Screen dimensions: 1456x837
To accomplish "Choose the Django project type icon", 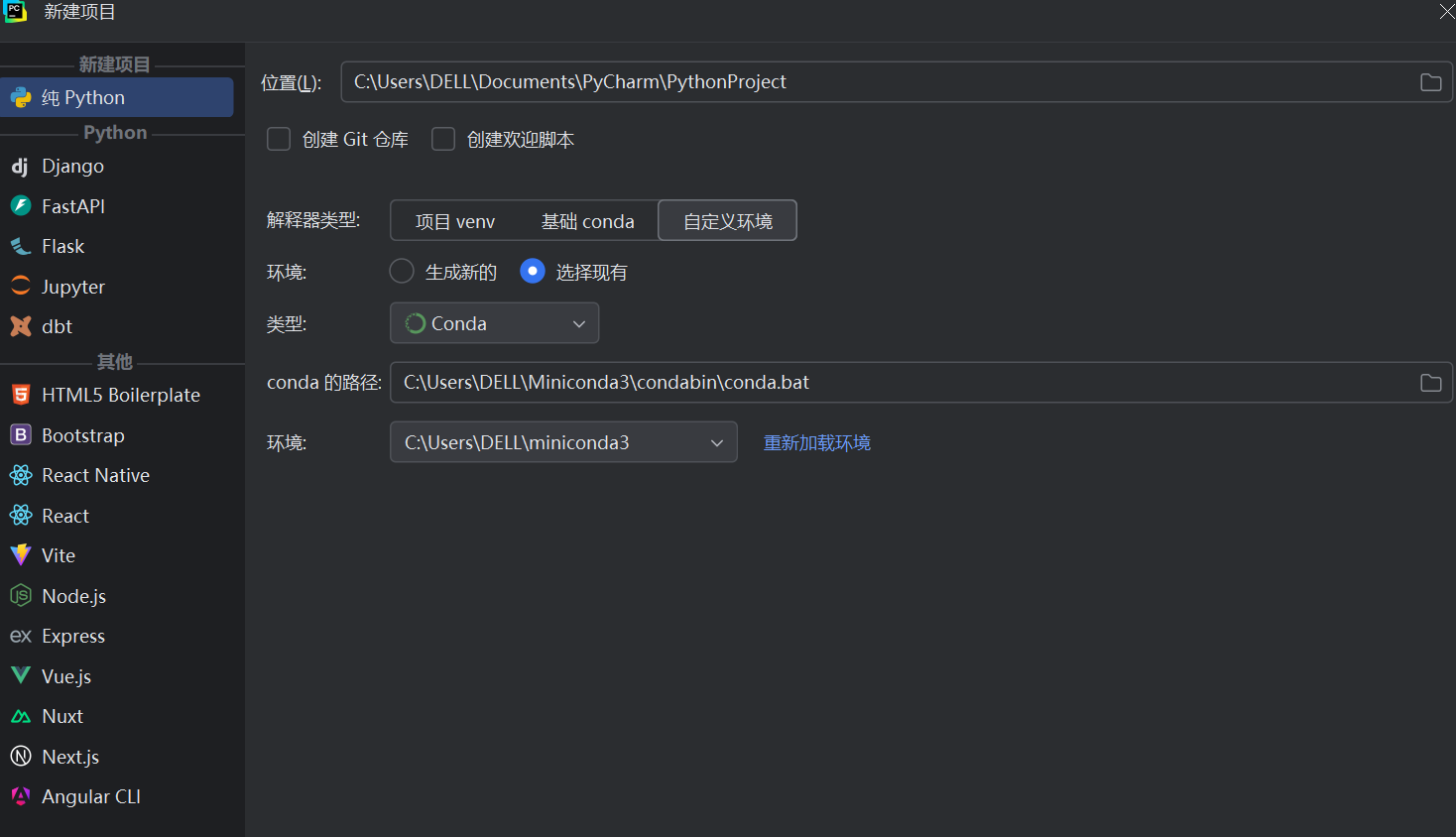I will coord(21,166).
